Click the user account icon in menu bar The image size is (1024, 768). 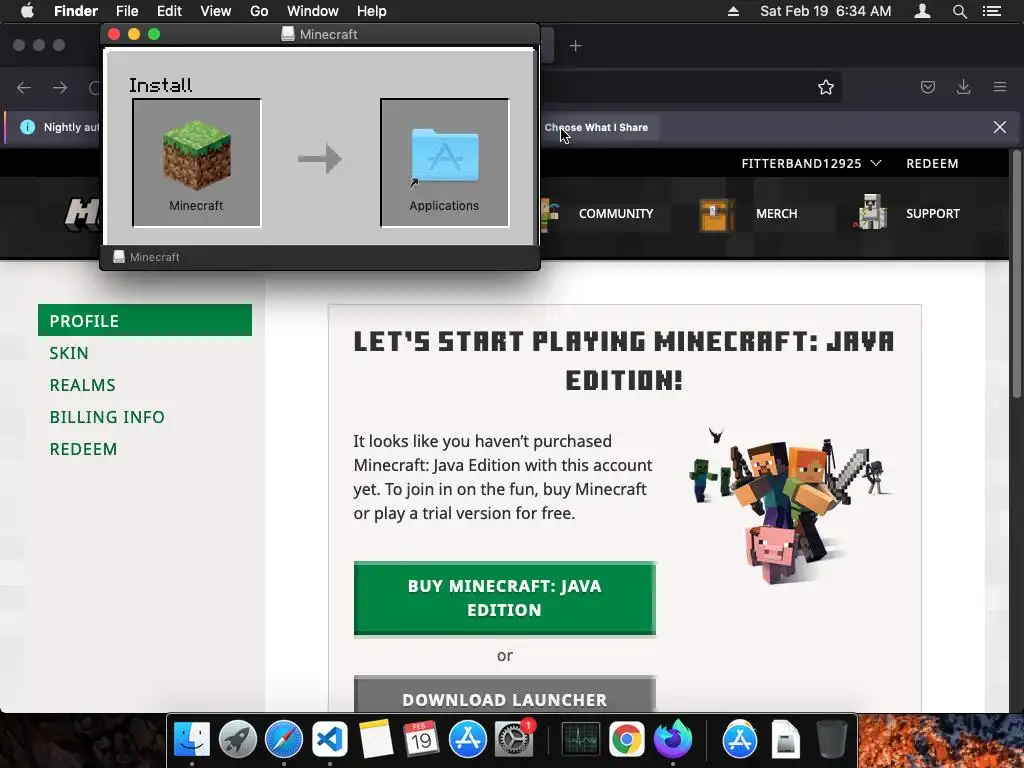click(x=922, y=11)
